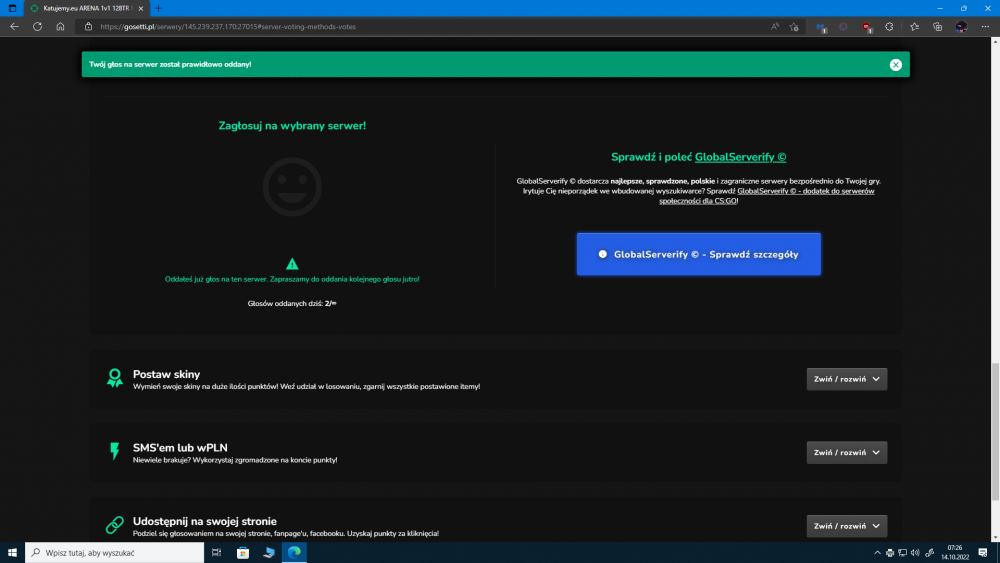The width and height of the screenshot is (1000, 563).
Task: Open the browser settings ellipsis menu
Action: [x=985, y=27]
